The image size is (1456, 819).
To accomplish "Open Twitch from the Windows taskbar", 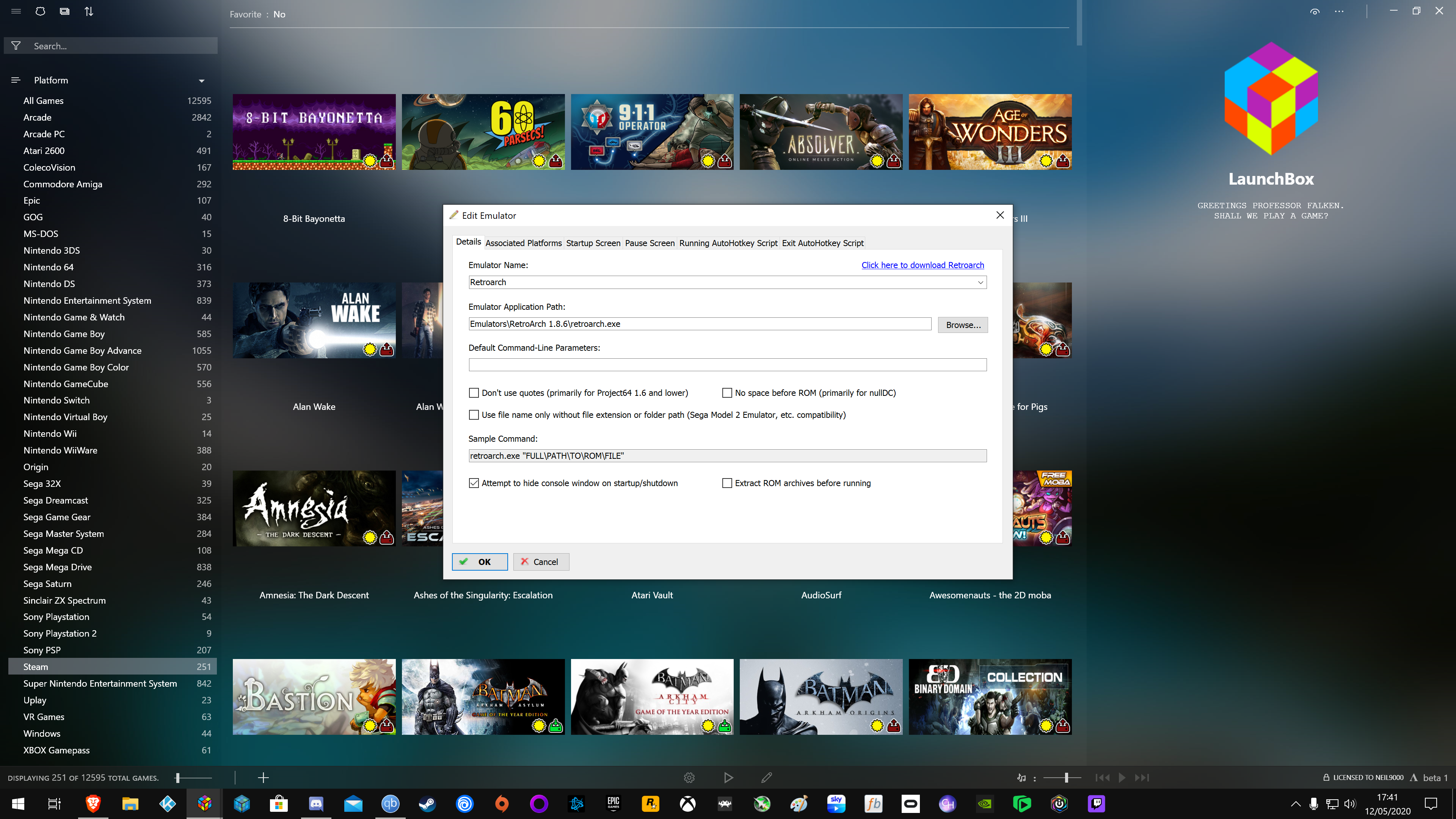I will [x=1097, y=804].
